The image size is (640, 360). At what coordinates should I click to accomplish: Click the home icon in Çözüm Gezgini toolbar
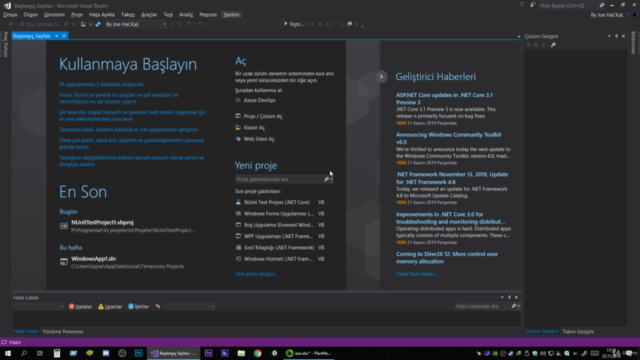tap(543, 45)
